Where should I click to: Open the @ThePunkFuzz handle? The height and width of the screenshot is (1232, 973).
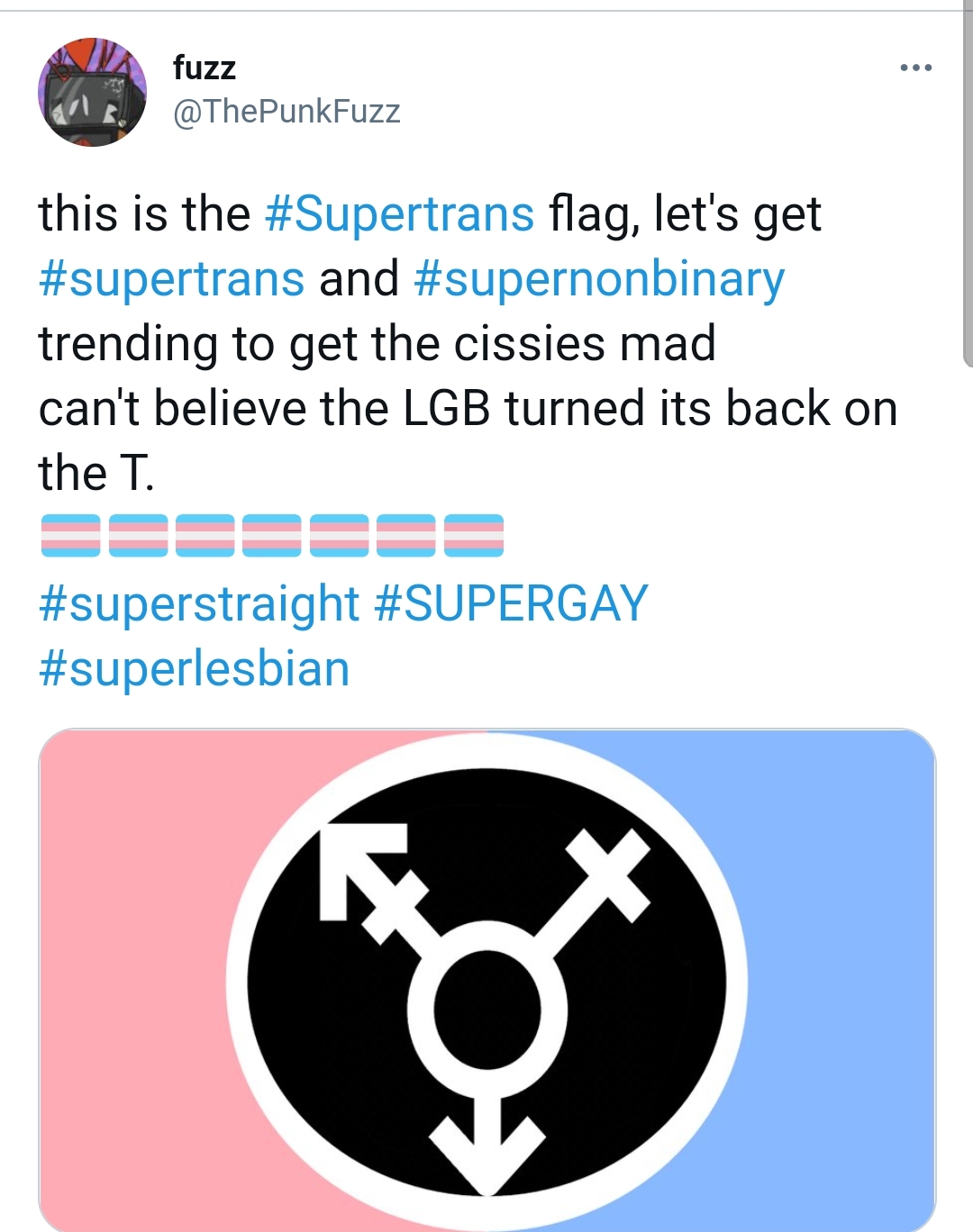tap(286, 112)
